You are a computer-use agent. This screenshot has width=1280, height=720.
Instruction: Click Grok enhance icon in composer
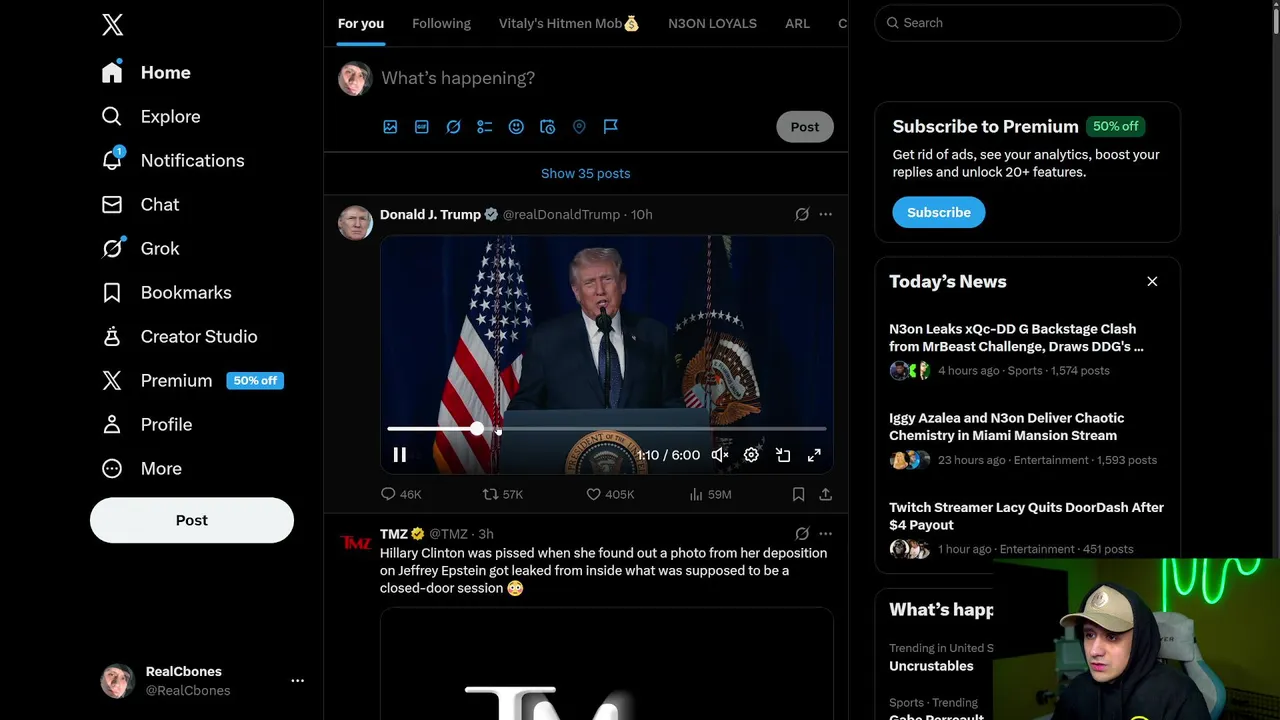[453, 127]
